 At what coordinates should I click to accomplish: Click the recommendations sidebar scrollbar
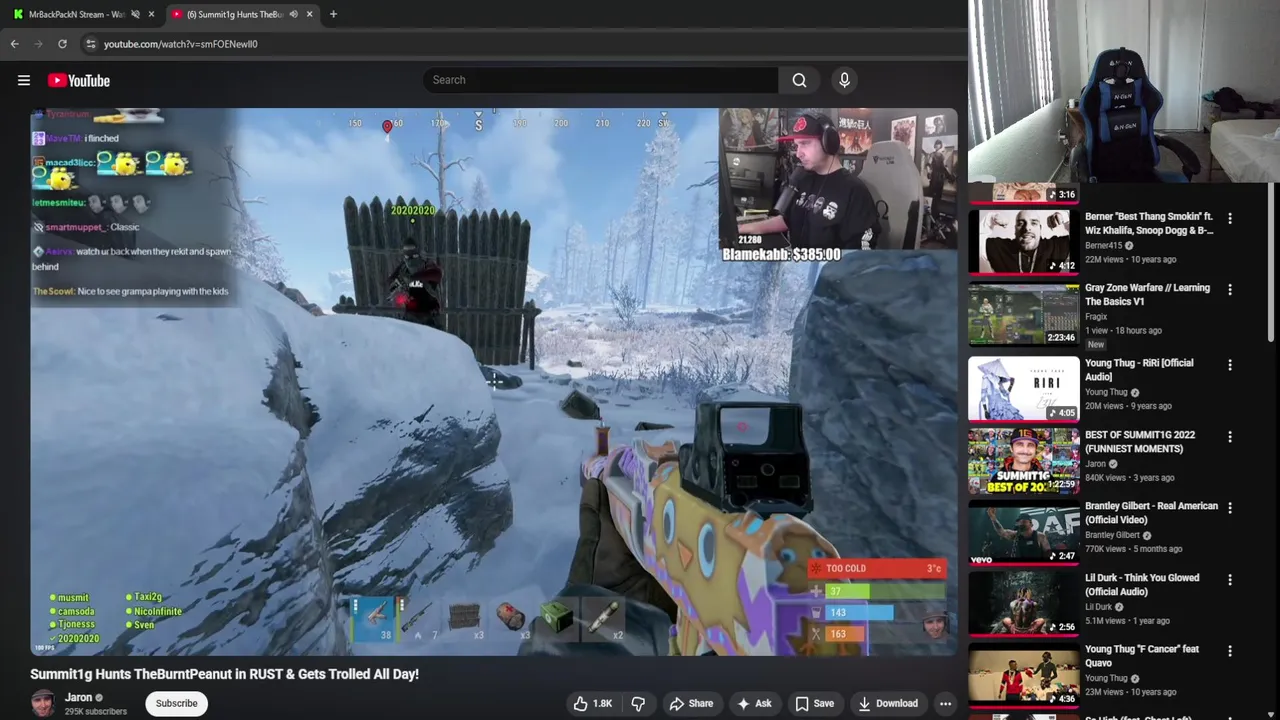pos(1272,262)
